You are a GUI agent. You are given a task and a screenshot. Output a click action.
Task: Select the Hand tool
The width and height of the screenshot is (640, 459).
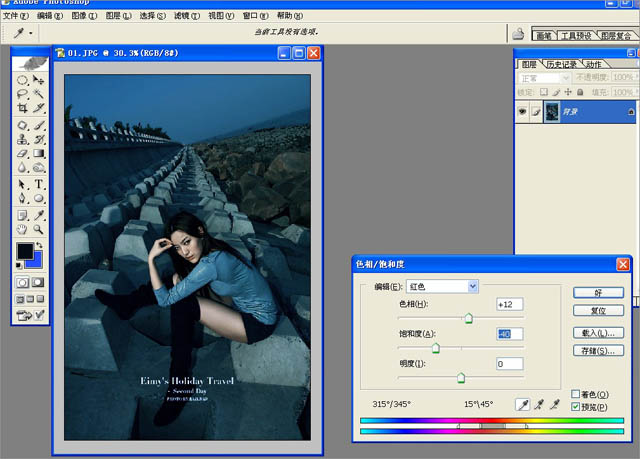point(22,230)
